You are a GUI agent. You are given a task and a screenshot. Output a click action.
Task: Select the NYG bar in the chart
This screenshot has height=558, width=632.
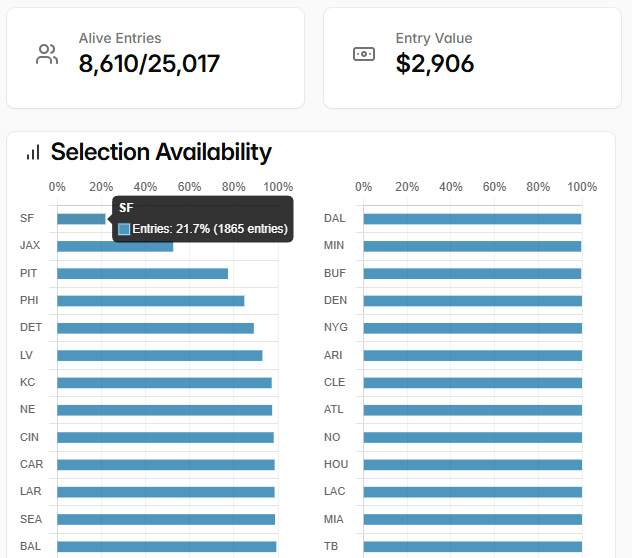click(473, 328)
